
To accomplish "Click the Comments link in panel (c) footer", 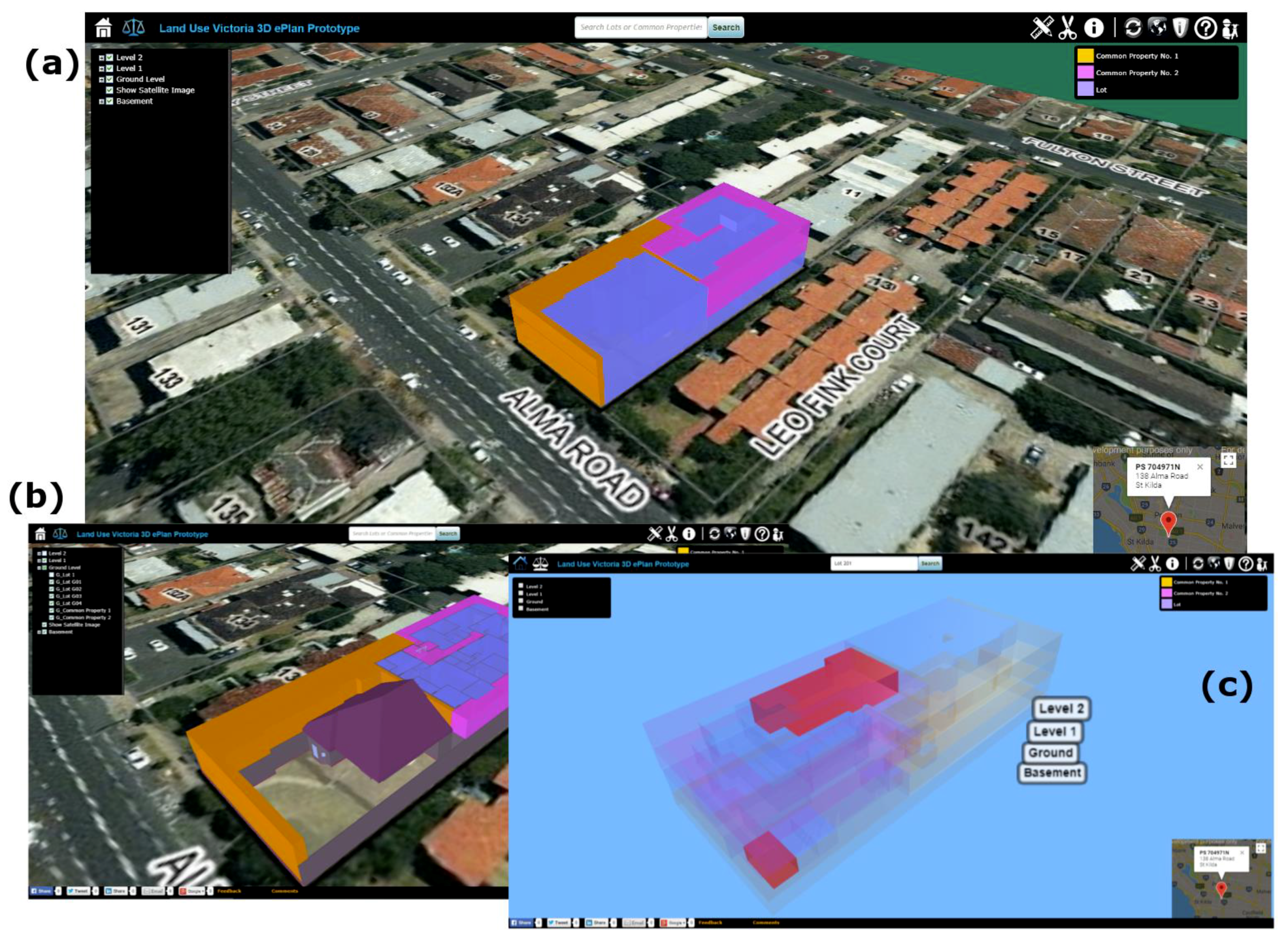I will click(x=766, y=922).
